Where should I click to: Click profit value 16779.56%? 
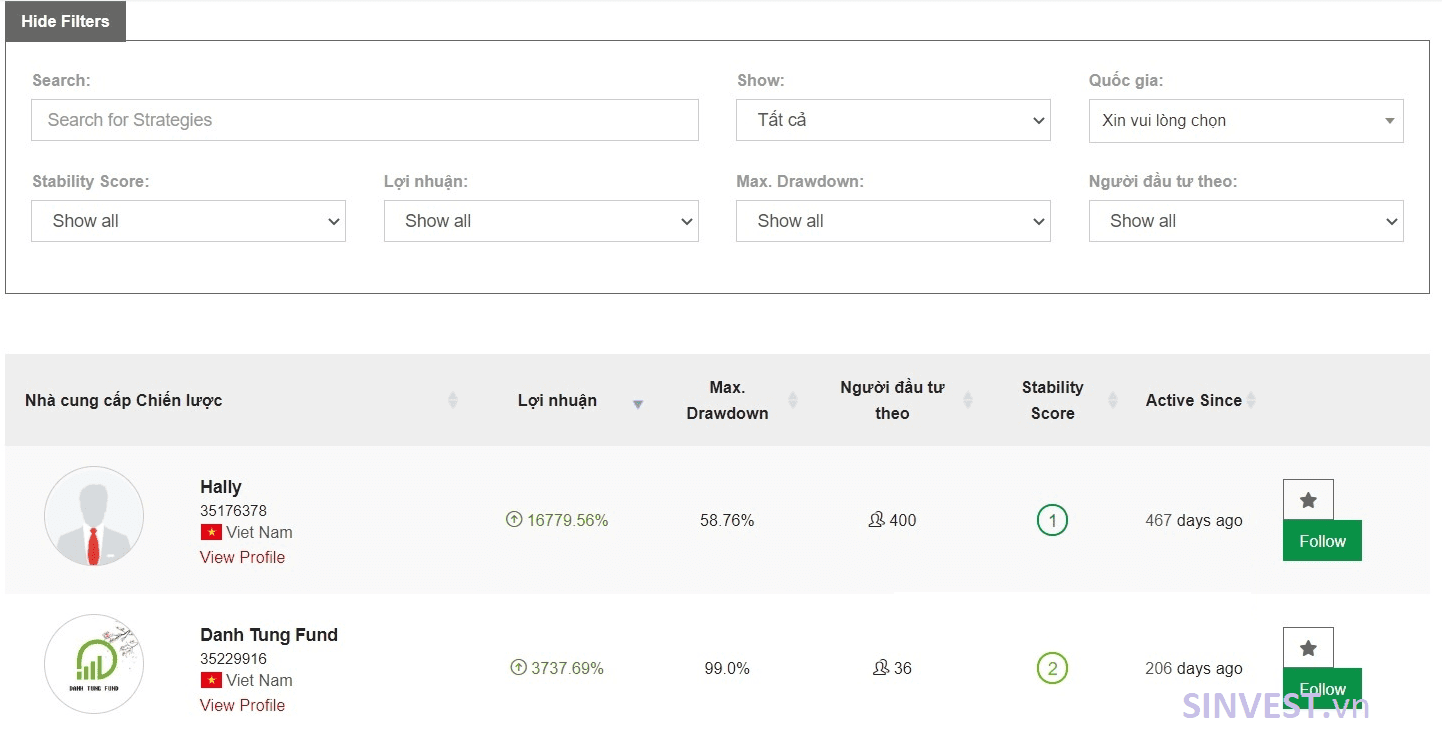568,520
